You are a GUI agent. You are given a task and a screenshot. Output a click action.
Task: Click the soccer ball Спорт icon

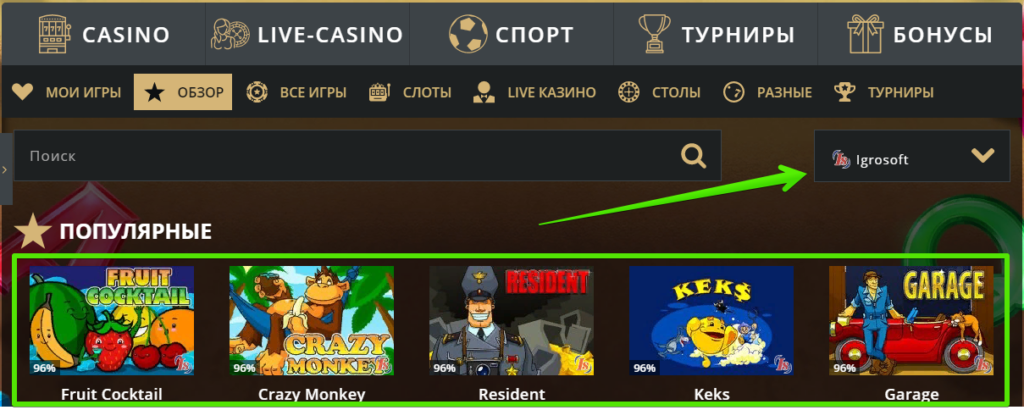(468, 34)
